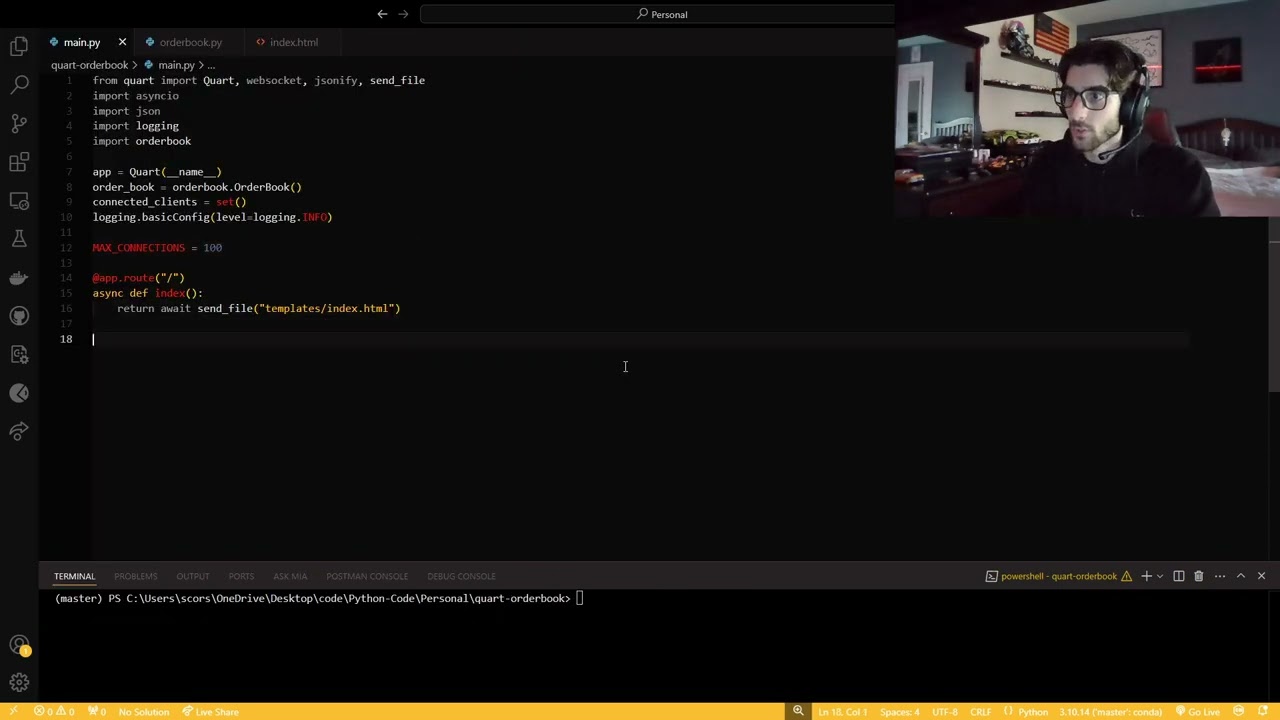Image resolution: width=1280 pixels, height=720 pixels.
Task: Open the Source Control view
Action: click(x=19, y=124)
